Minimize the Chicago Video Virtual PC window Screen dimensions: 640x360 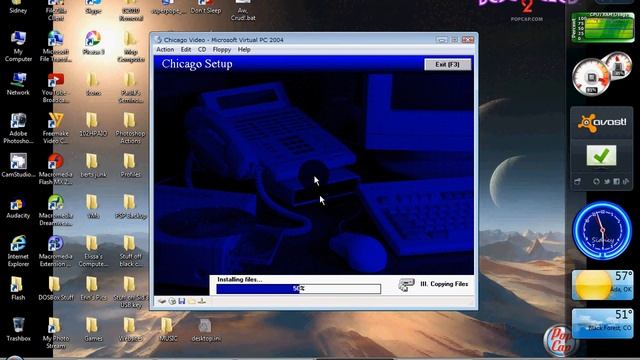click(441, 40)
